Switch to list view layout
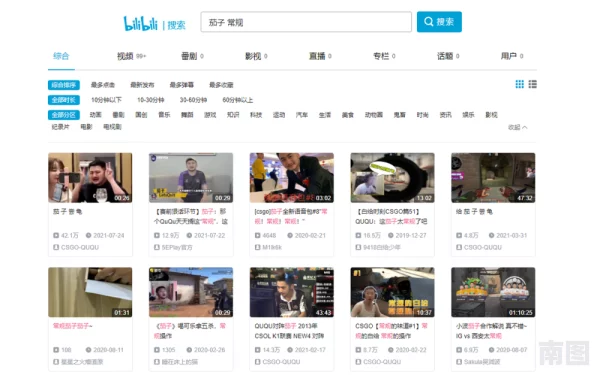This screenshot has width=594, height=375. 532,84
